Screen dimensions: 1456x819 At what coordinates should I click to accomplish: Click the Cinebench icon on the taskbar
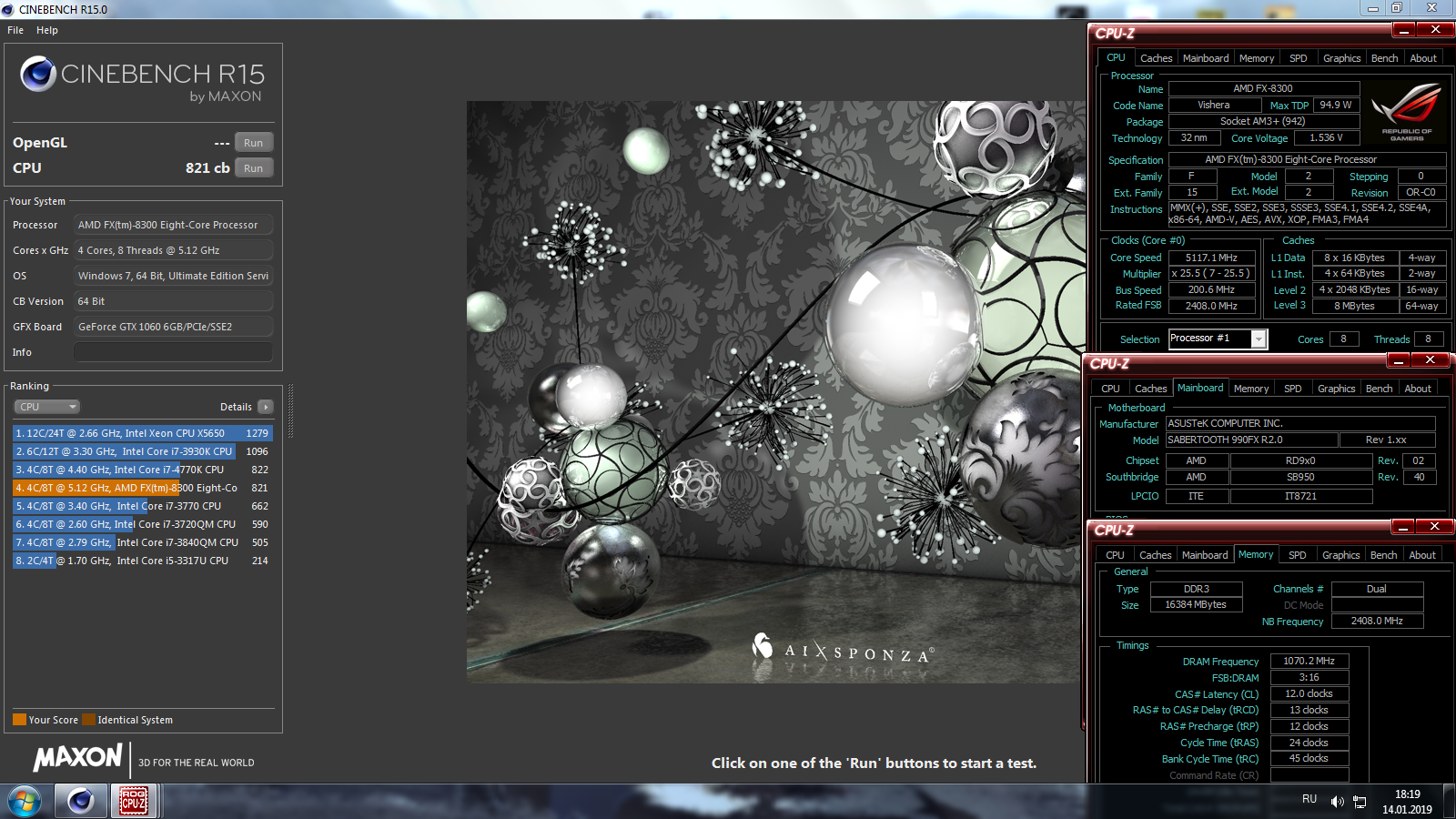pyautogui.click(x=80, y=802)
